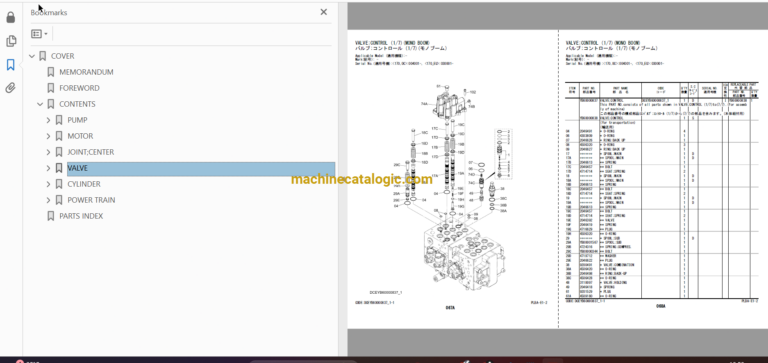Image resolution: width=768 pixels, height=363 pixels.
Task: Open the POWER TRAIN bookmark
Action: click(x=91, y=200)
